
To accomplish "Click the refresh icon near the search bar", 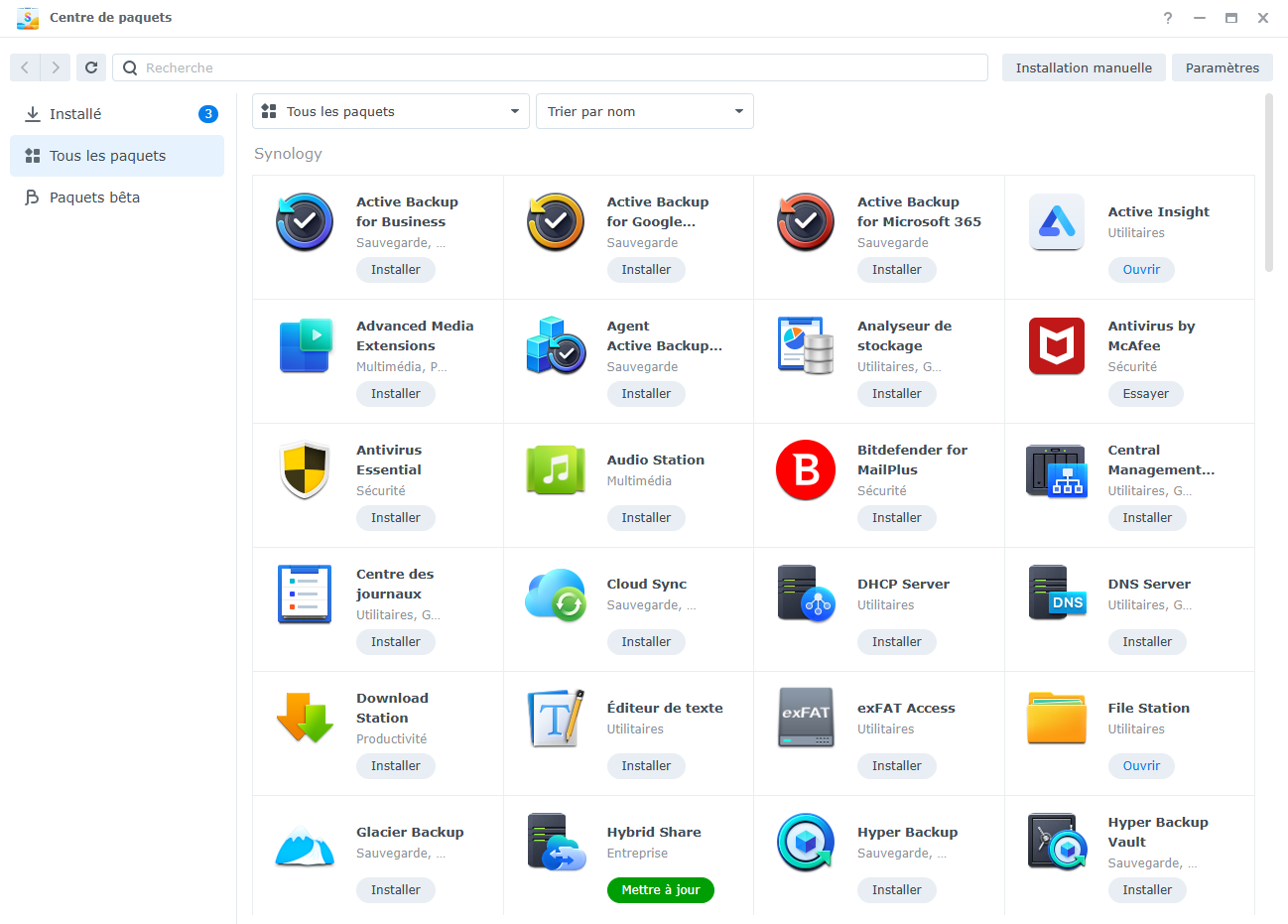I will (90, 67).
